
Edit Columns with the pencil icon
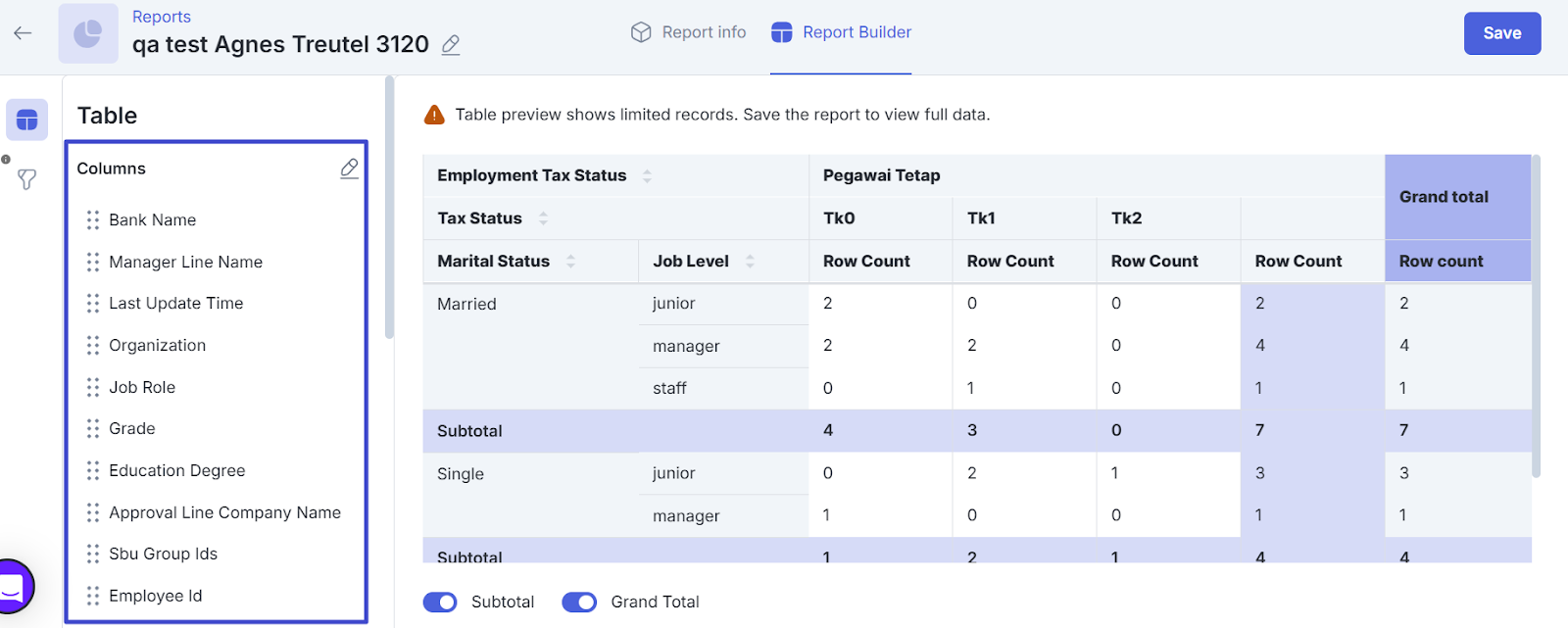point(349,169)
